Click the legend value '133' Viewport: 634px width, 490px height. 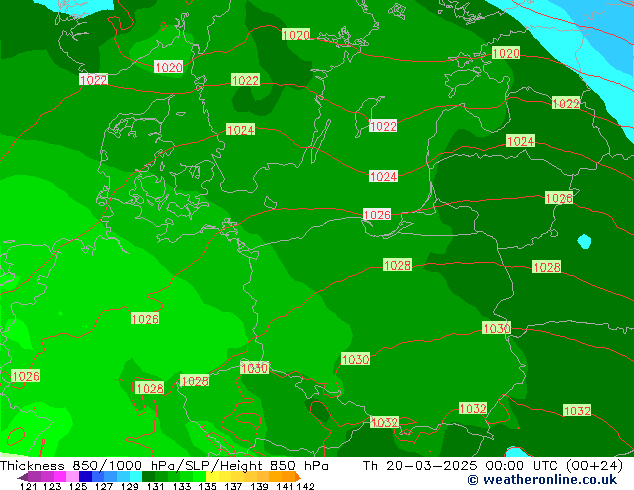pos(182,486)
